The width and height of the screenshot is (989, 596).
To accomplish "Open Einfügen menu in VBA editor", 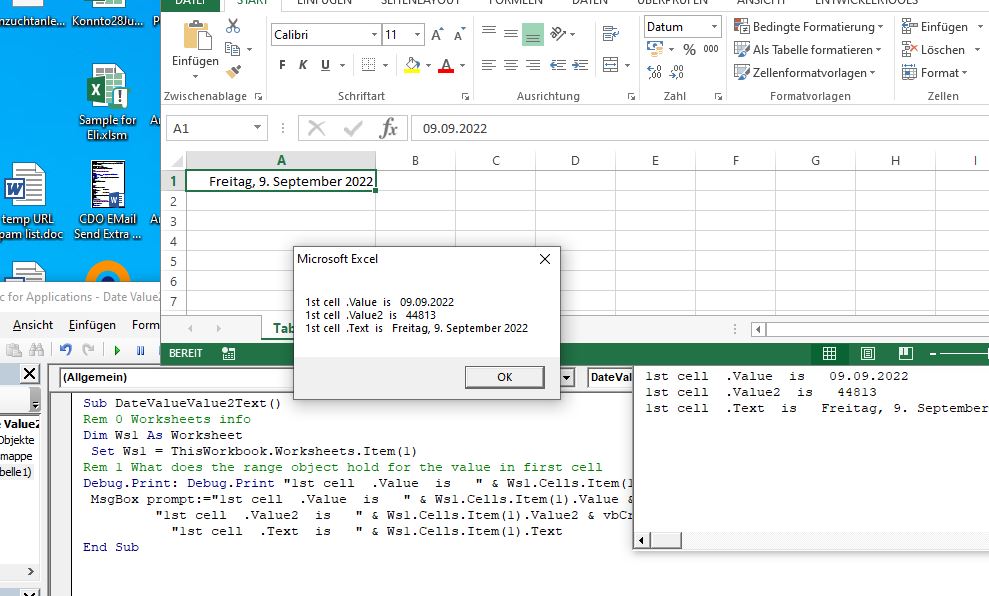I will (92, 325).
